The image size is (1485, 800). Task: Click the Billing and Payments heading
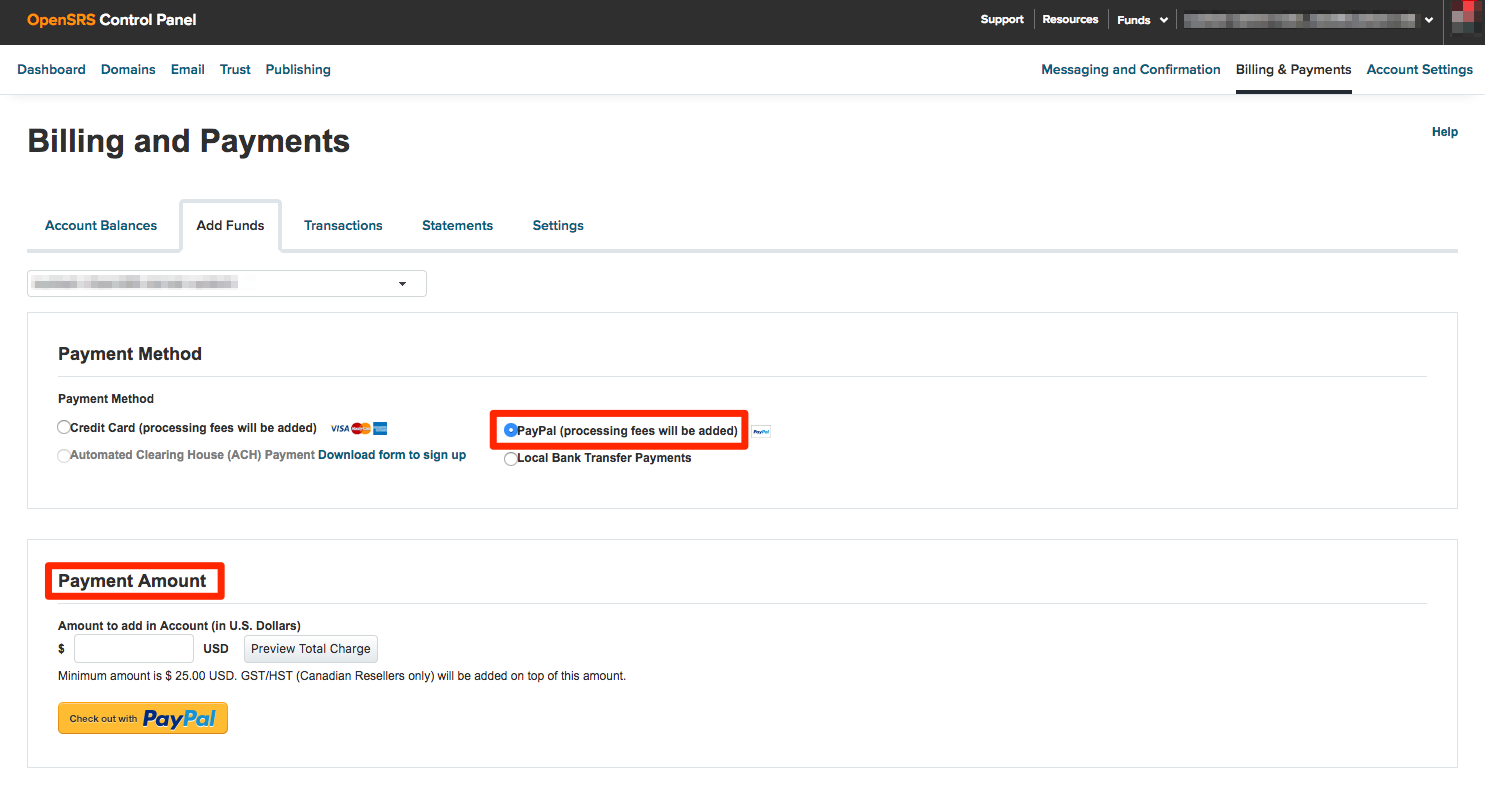coord(189,141)
